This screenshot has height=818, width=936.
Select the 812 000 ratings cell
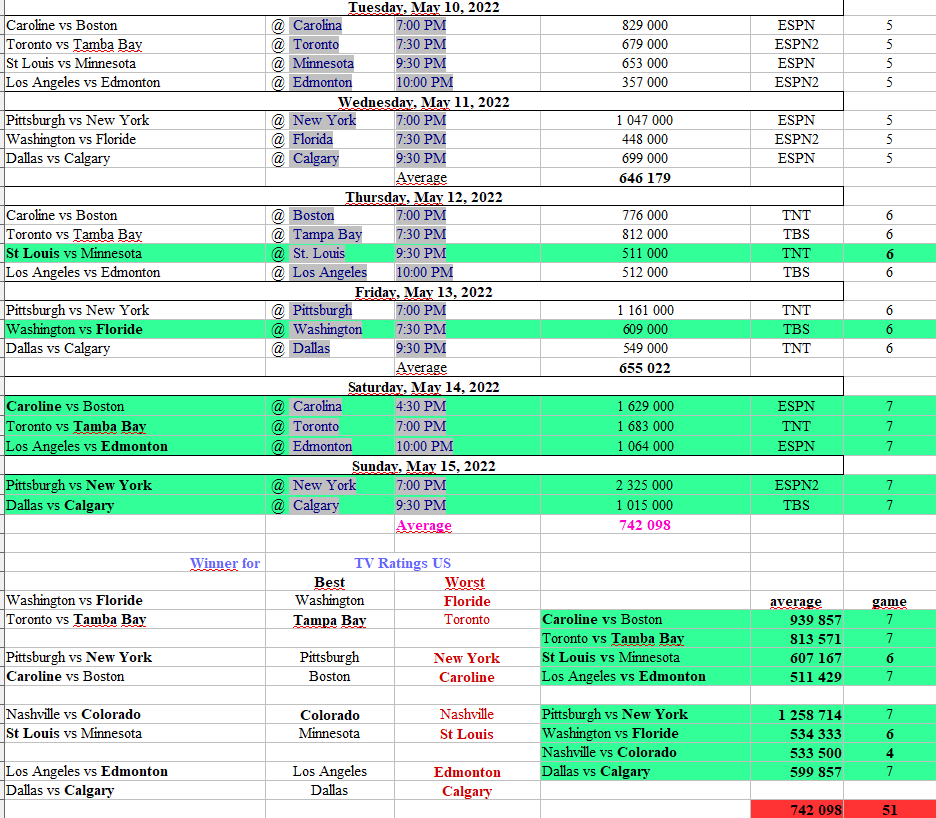645,234
